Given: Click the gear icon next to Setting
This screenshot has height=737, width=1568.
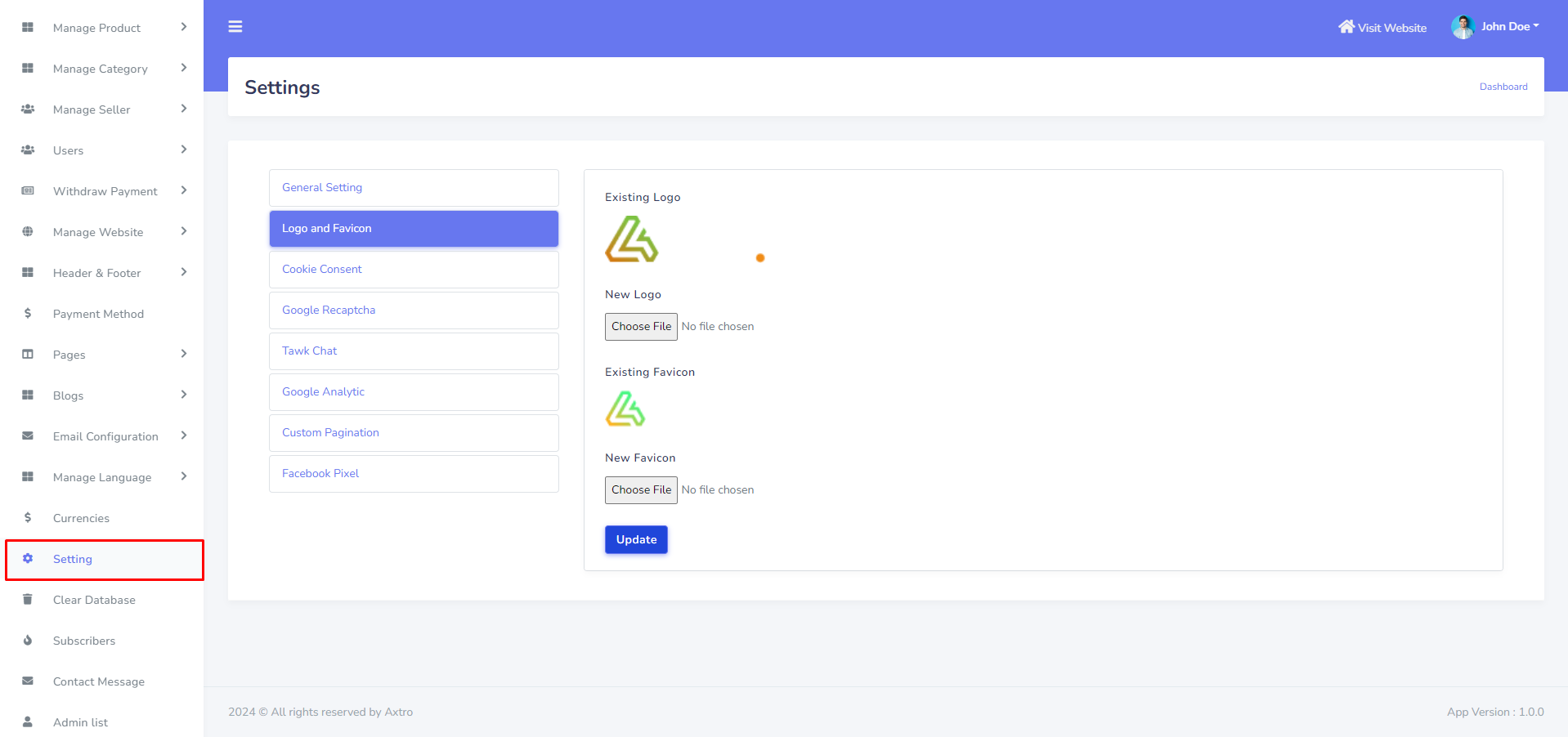Looking at the screenshot, I should 28,559.
